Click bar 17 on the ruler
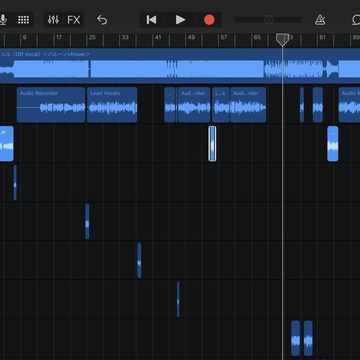The image size is (360, 360). (59, 37)
